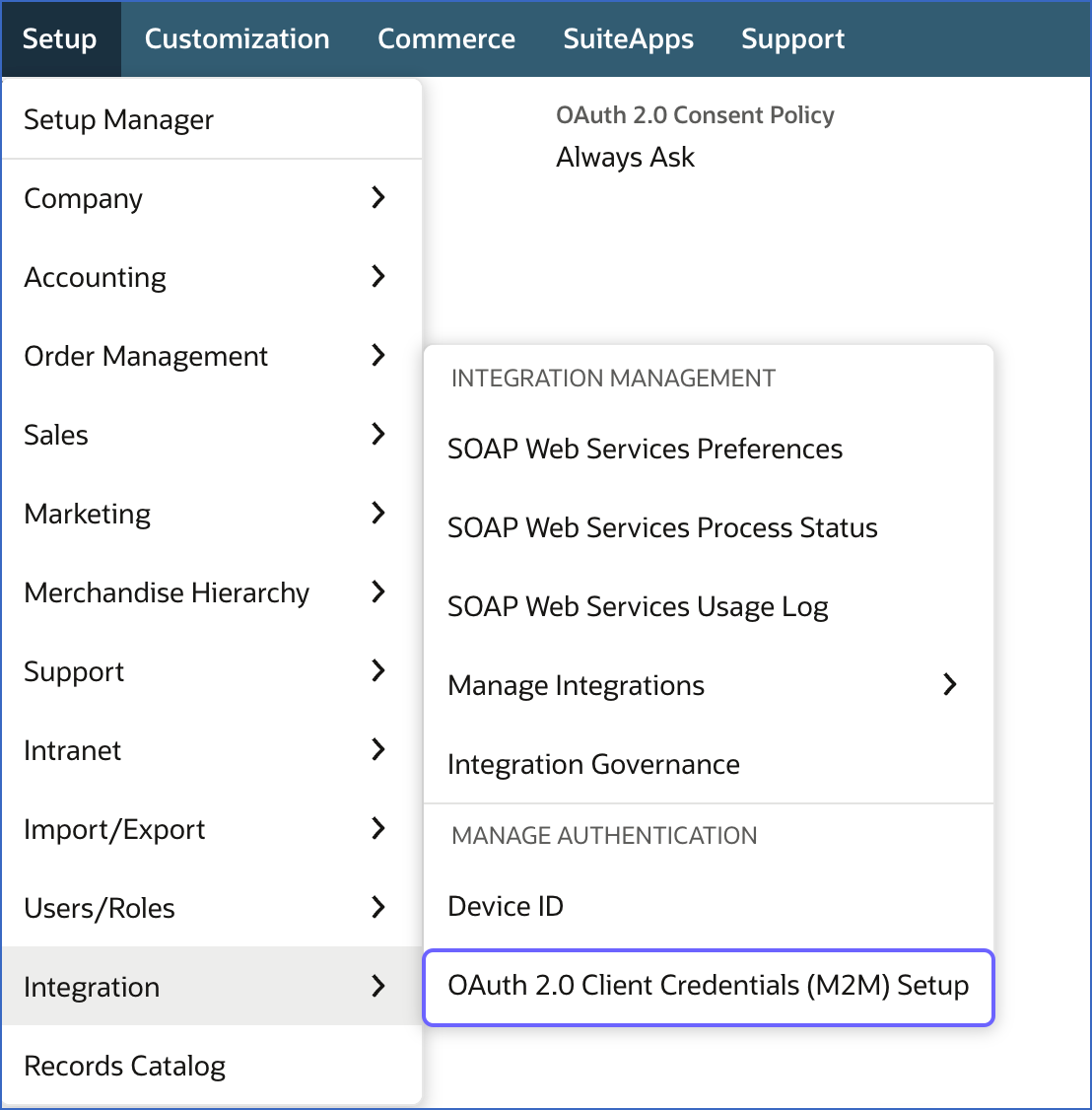Open the Setup menu
Image resolution: width=1092 pixels, height=1110 pixels.
click(x=60, y=38)
